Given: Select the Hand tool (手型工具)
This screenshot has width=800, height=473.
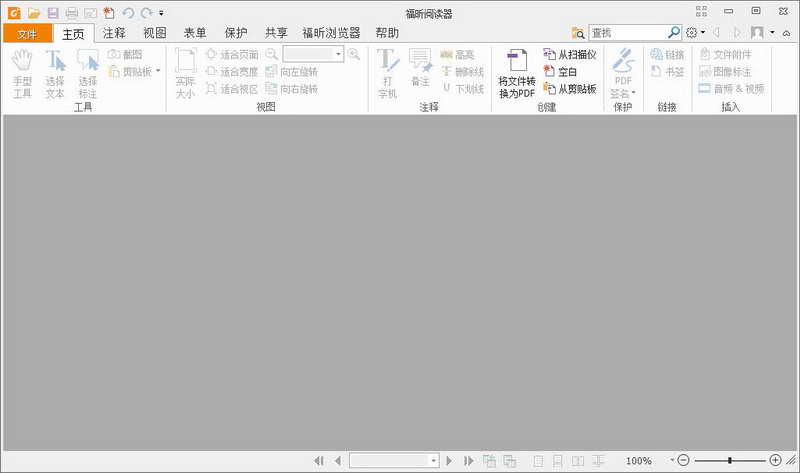Looking at the screenshot, I should (22, 73).
